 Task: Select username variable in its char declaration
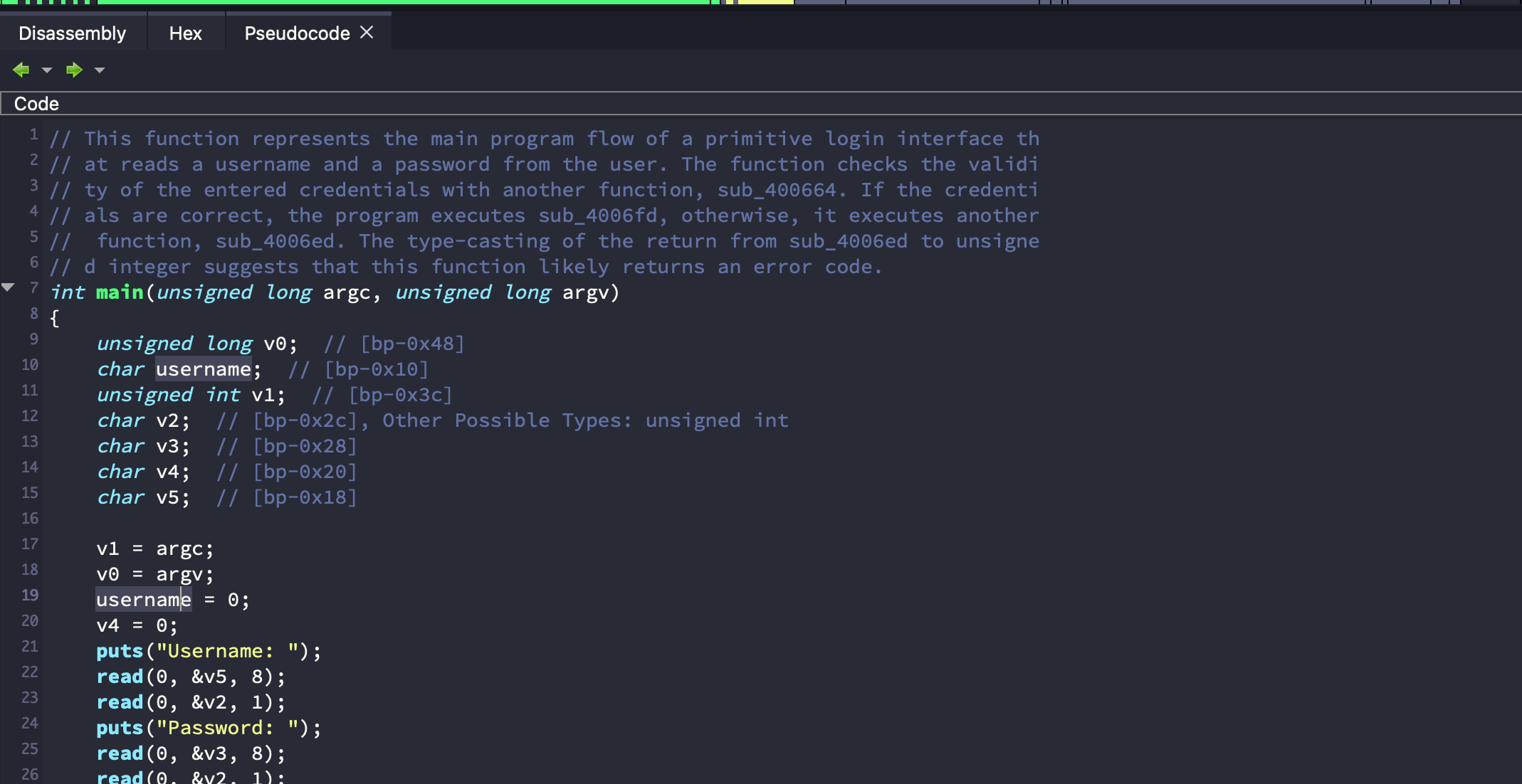[204, 369]
